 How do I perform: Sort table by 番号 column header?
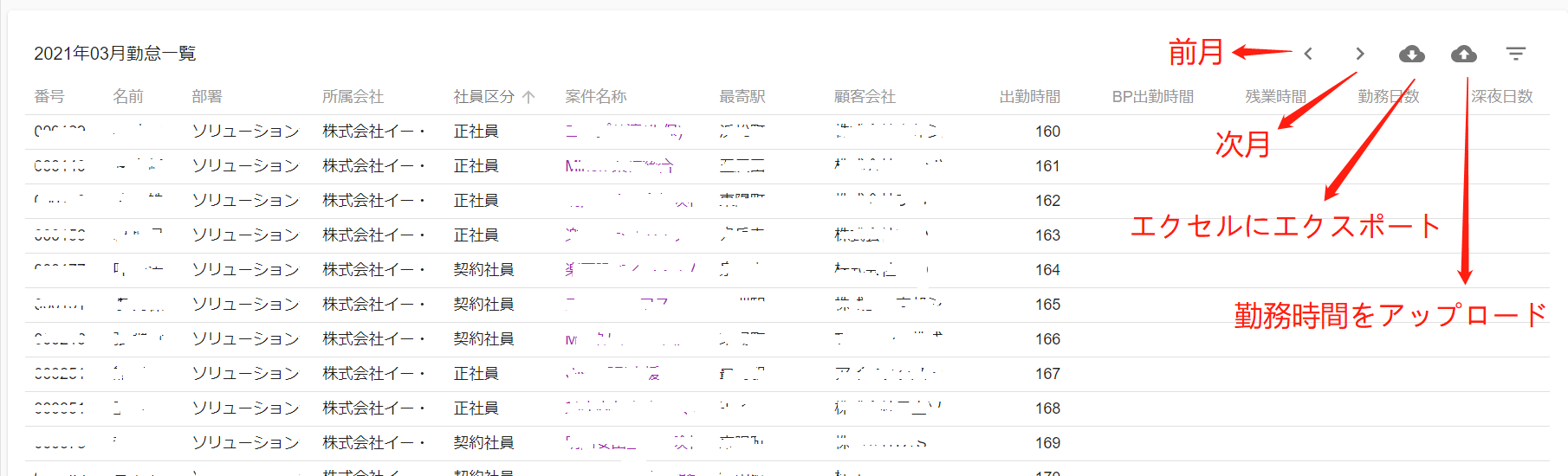[49, 97]
